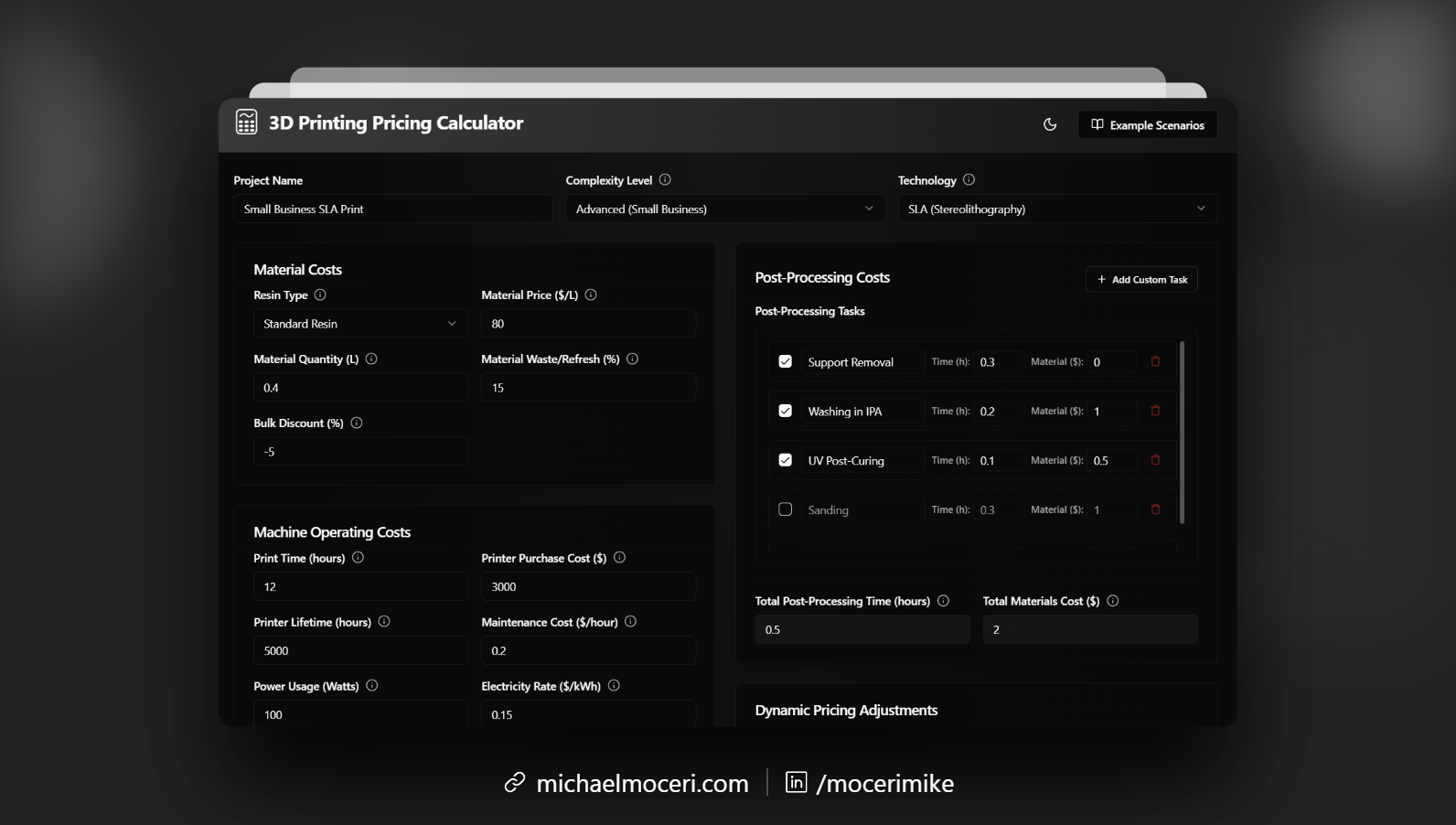Click the Material Price ($/L) field
The image size is (1456, 825).
click(x=588, y=324)
